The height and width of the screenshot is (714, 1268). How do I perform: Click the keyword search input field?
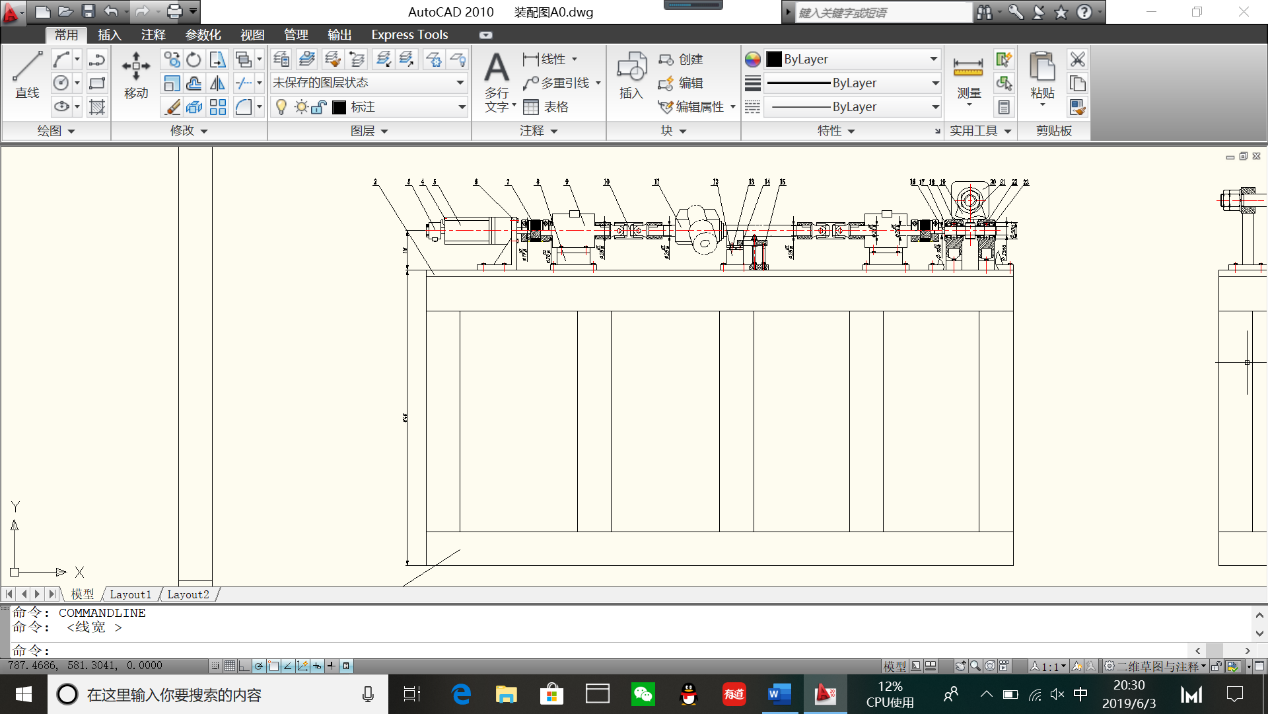[882, 13]
